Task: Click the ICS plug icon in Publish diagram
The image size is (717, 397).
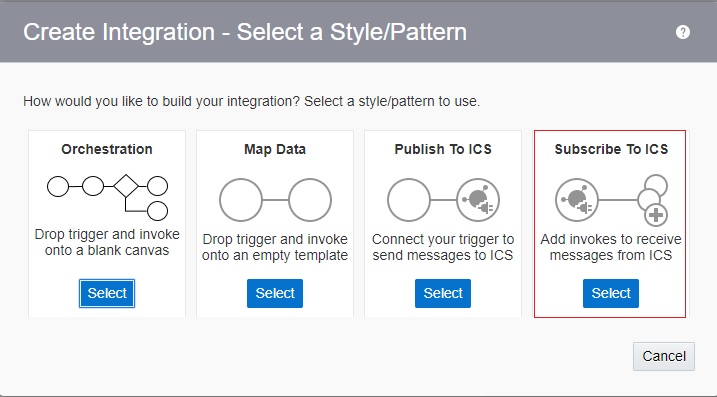Action: coord(478,200)
